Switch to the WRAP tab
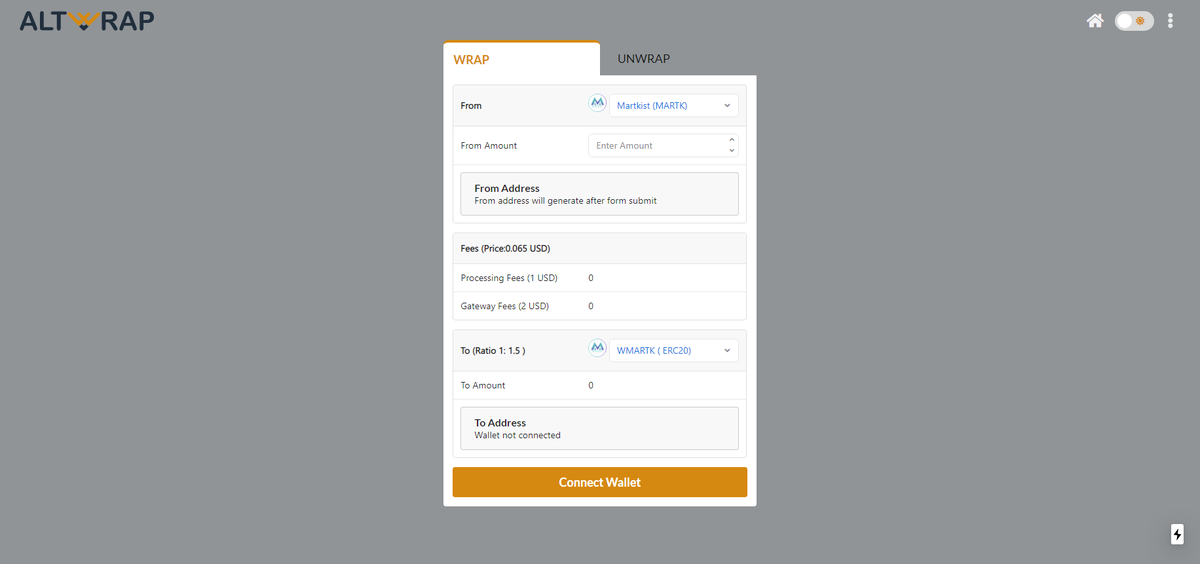The width and height of the screenshot is (1200, 564). click(x=522, y=59)
